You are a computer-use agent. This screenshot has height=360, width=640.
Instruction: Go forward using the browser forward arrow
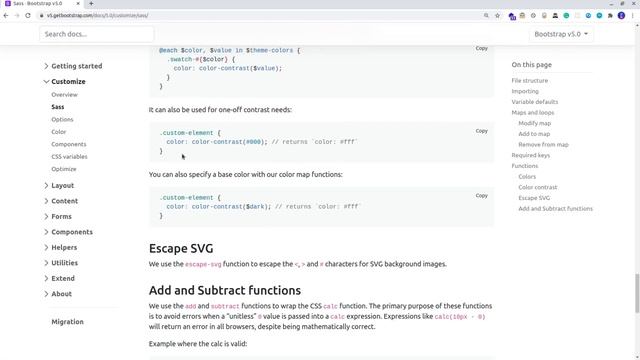click(x=17, y=16)
